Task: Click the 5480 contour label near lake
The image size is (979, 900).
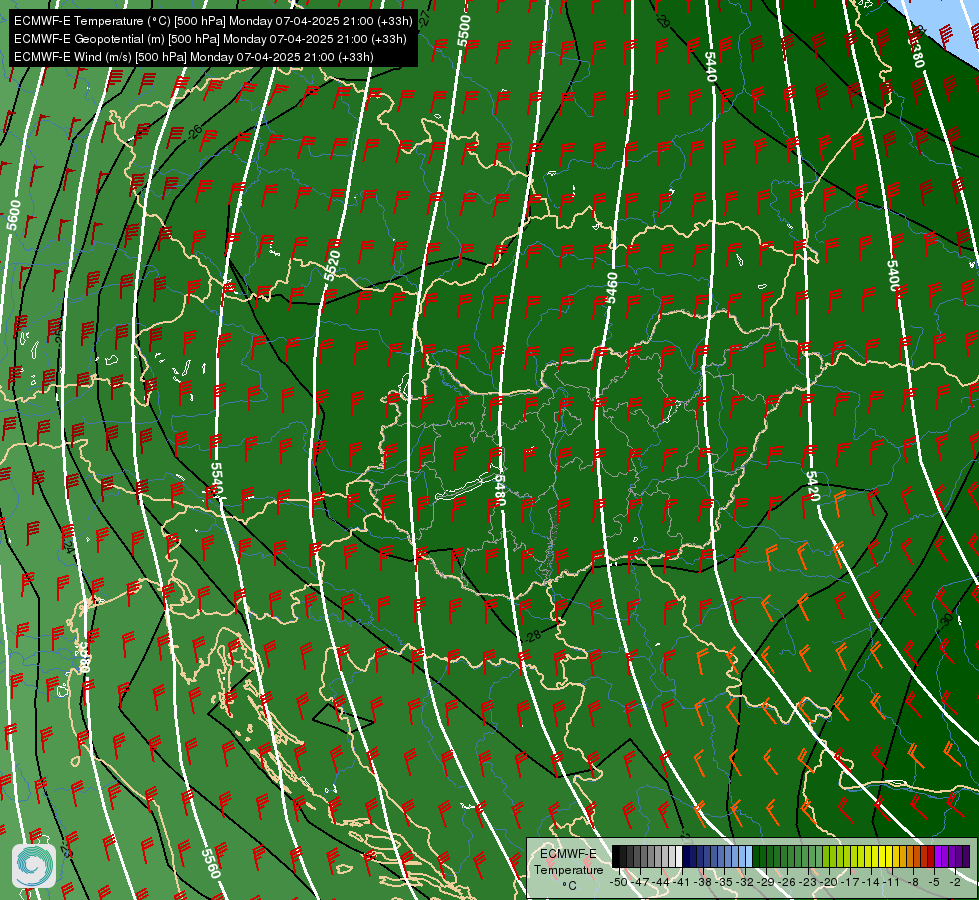Action: 499,490
